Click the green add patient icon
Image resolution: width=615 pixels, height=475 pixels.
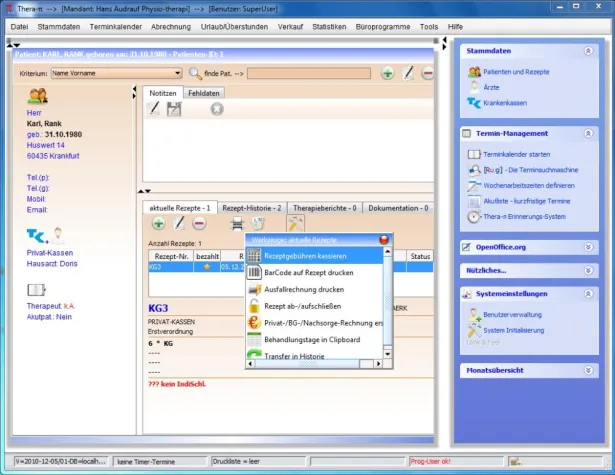pyautogui.click(x=387, y=73)
